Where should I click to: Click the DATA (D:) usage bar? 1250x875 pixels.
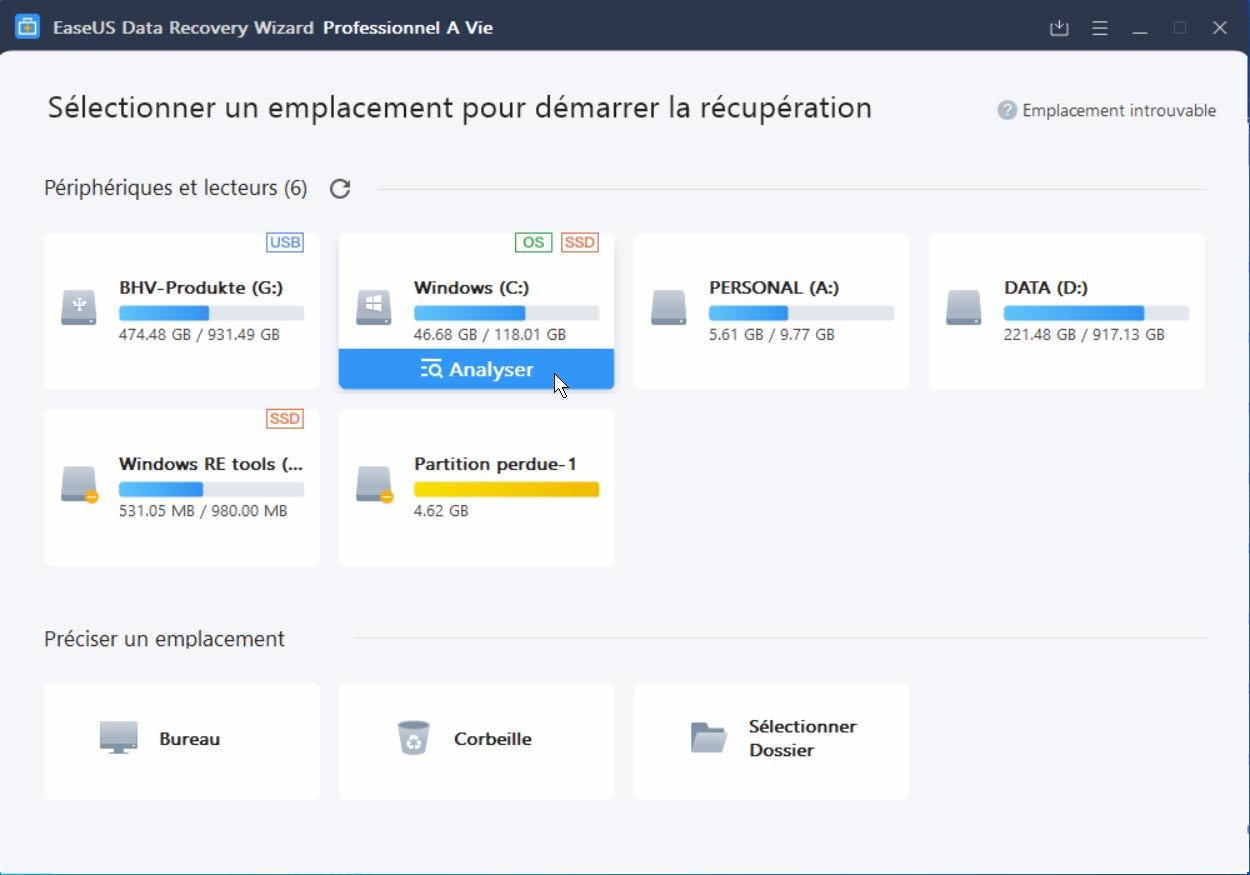(x=1096, y=313)
